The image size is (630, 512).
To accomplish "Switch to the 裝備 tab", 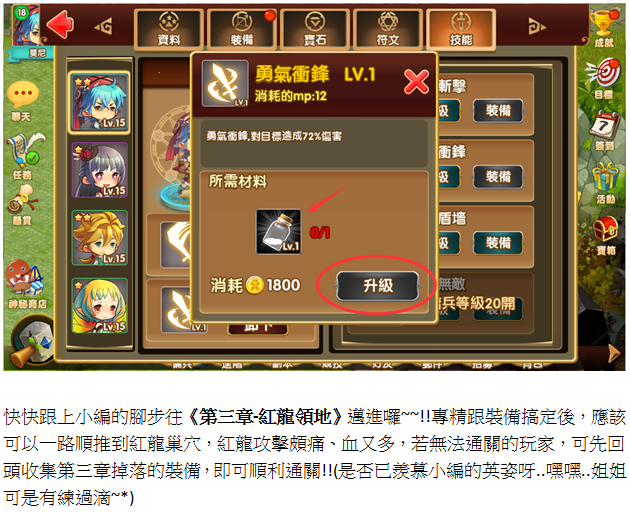I will tap(242, 29).
